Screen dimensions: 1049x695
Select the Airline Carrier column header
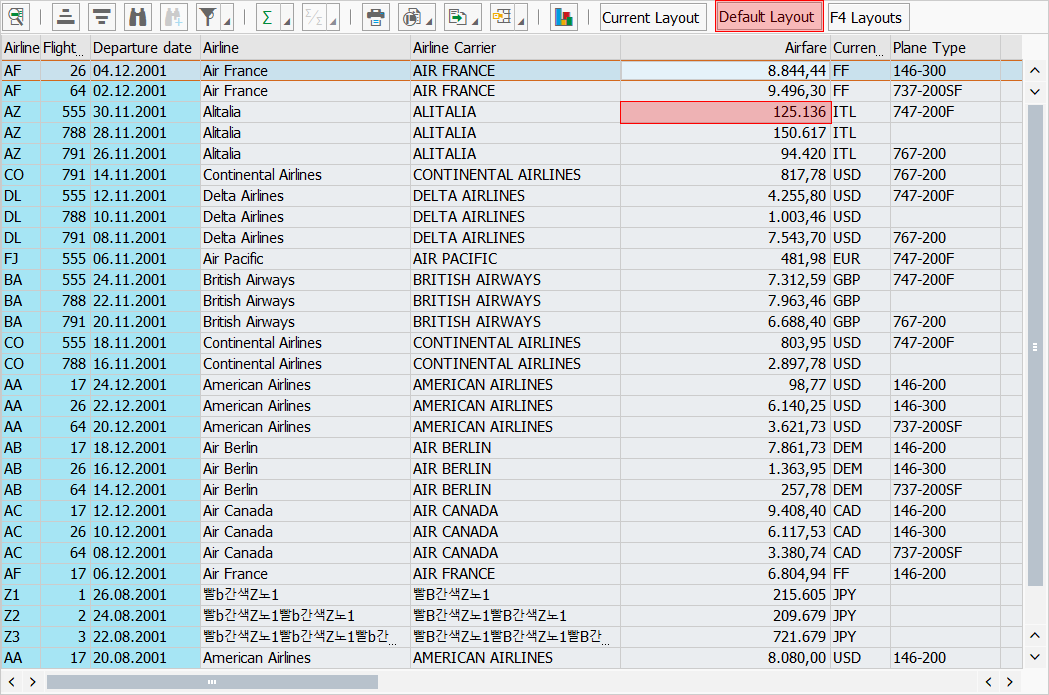pos(515,48)
